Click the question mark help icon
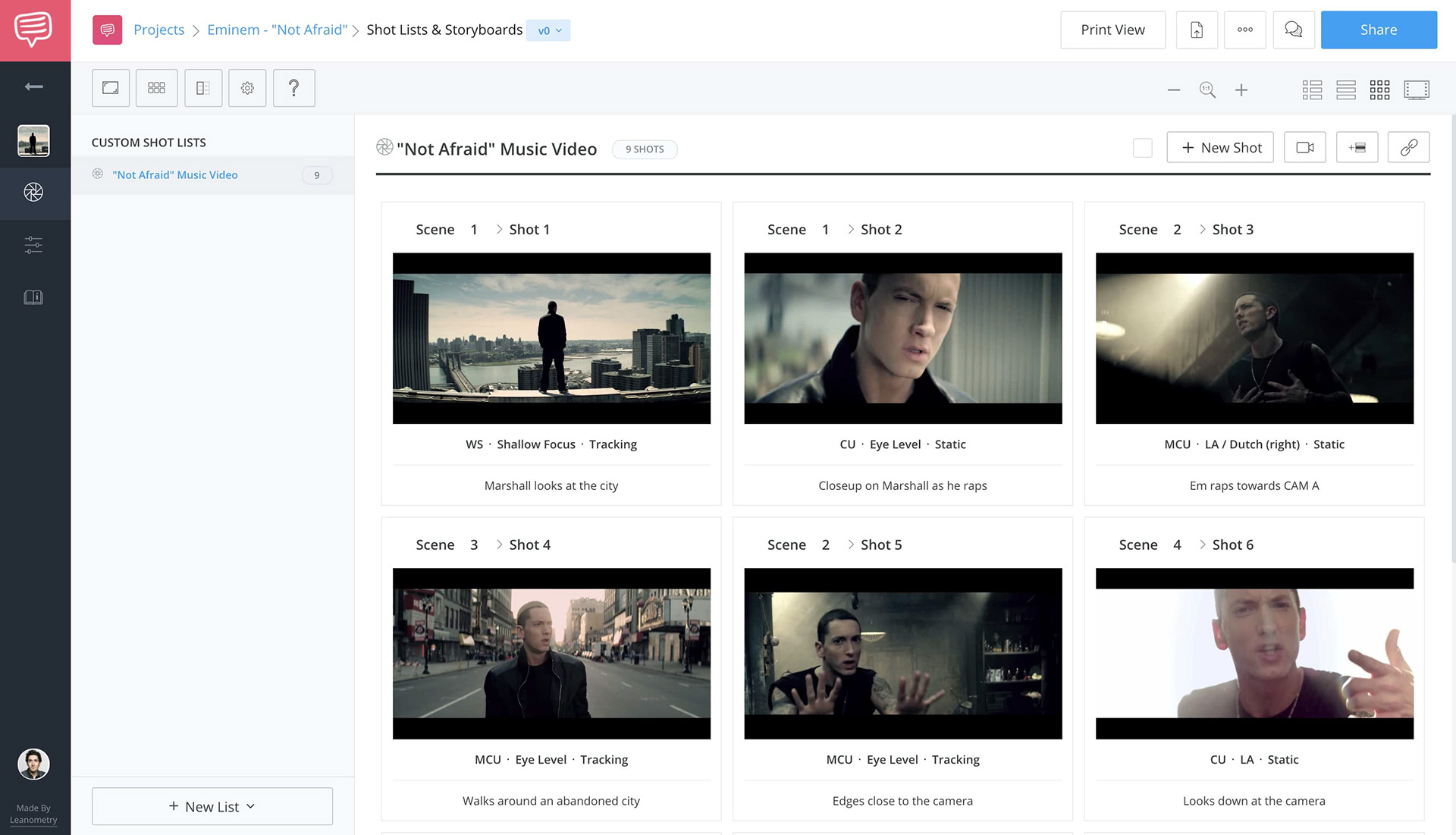 click(294, 88)
